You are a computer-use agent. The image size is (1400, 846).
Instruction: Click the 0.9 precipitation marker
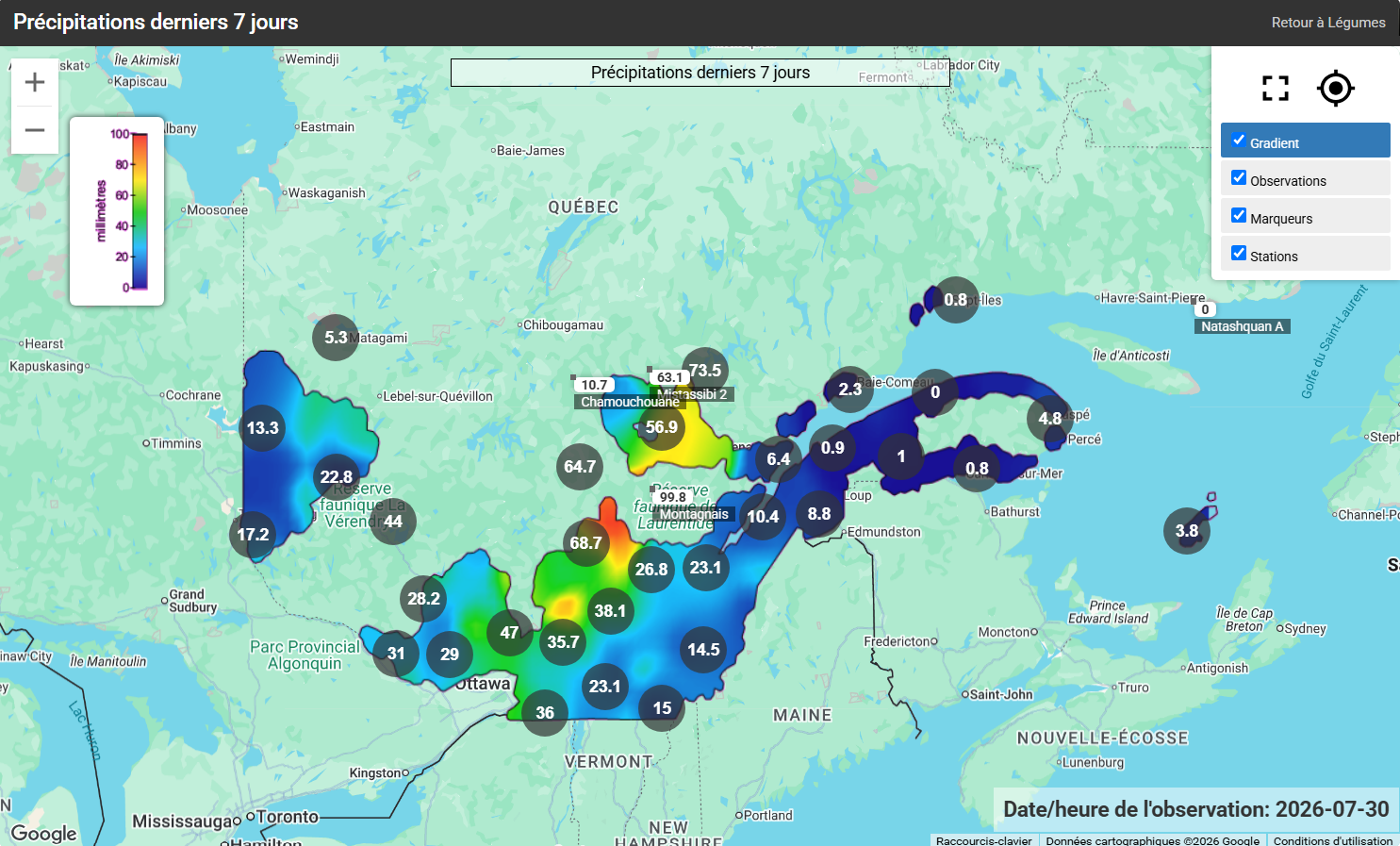(832, 448)
